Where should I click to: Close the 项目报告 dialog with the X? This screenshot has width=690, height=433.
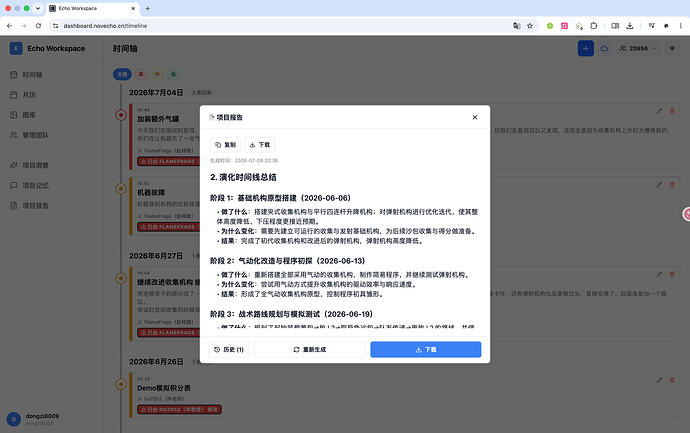pyautogui.click(x=474, y=117)
